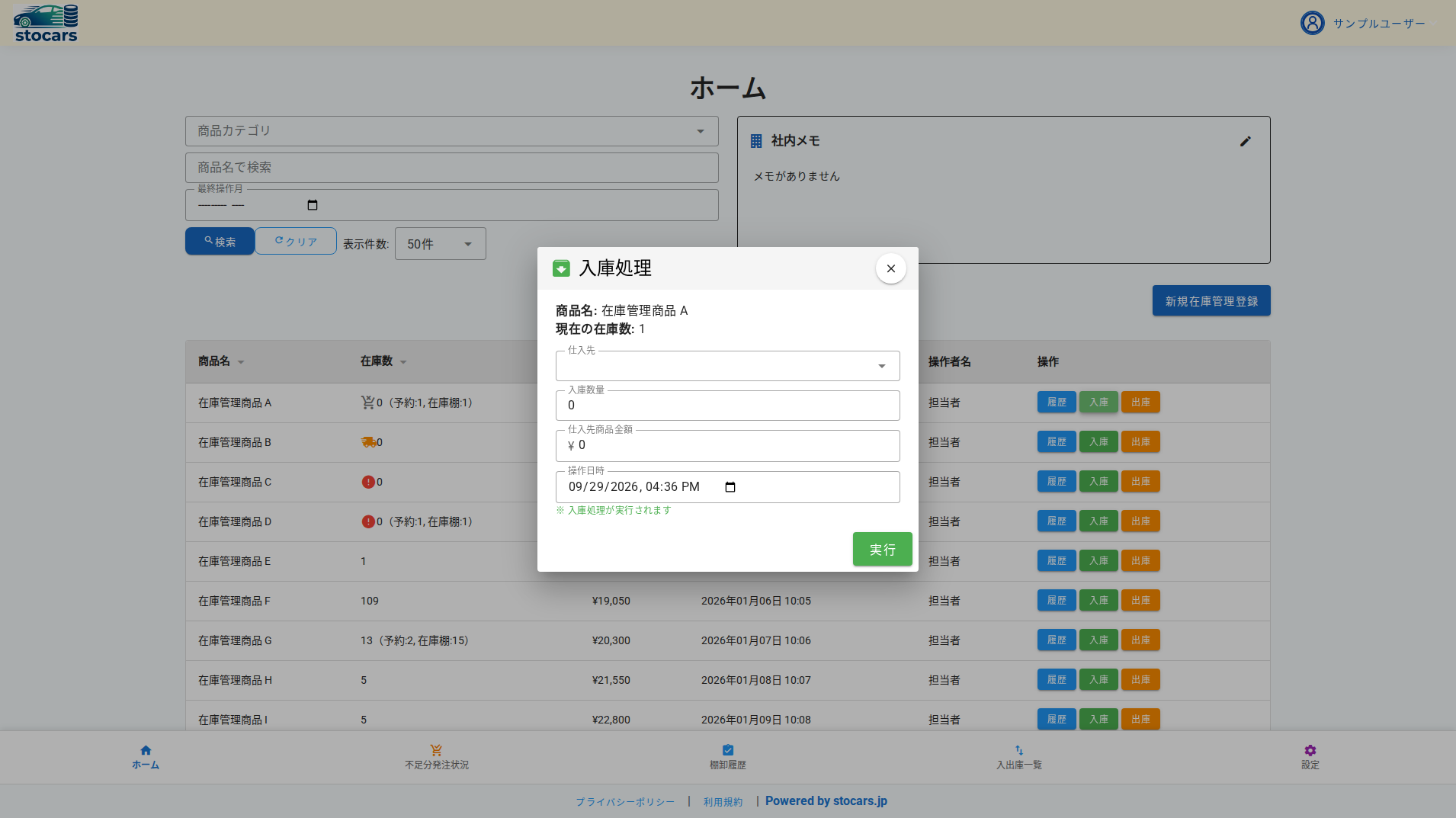This screenshot has width=1456, height=818.
Task: Click the 入庫数量 input field
Action: (728, 406)
